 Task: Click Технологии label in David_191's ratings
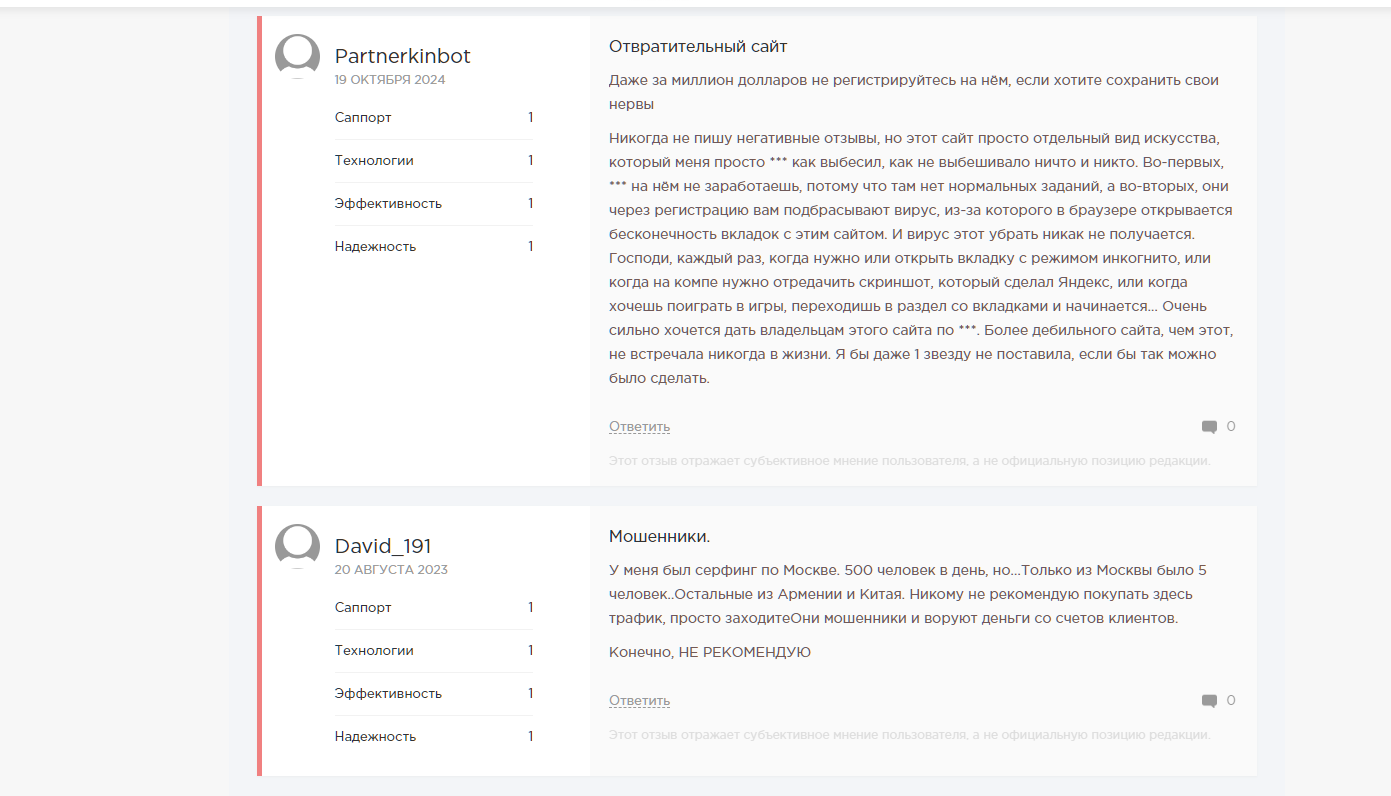coord(374,651)
